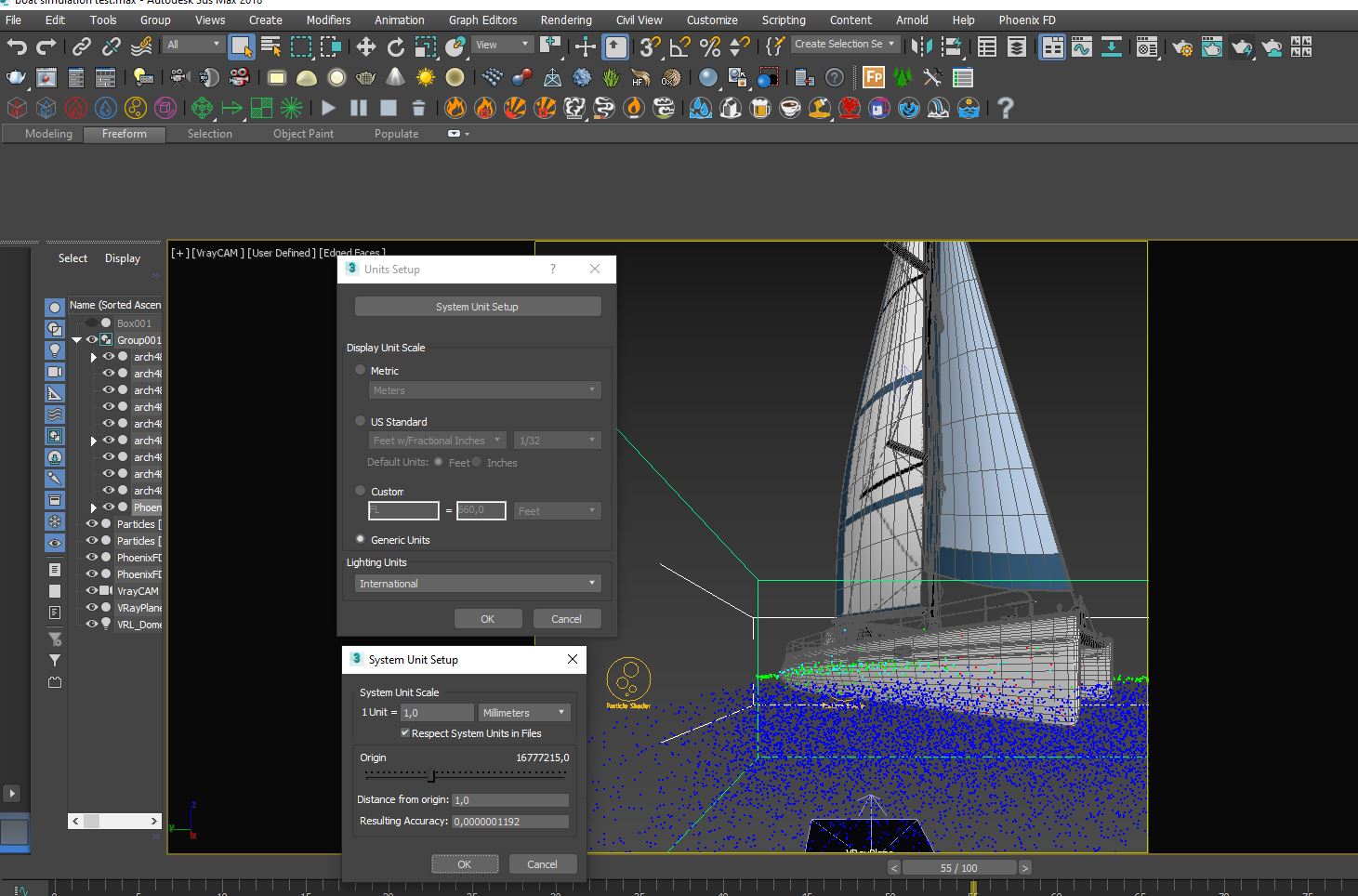Open the Phoenix FD menu
The width and height of the screenshot is (1358, 896).
[1026, 20]
